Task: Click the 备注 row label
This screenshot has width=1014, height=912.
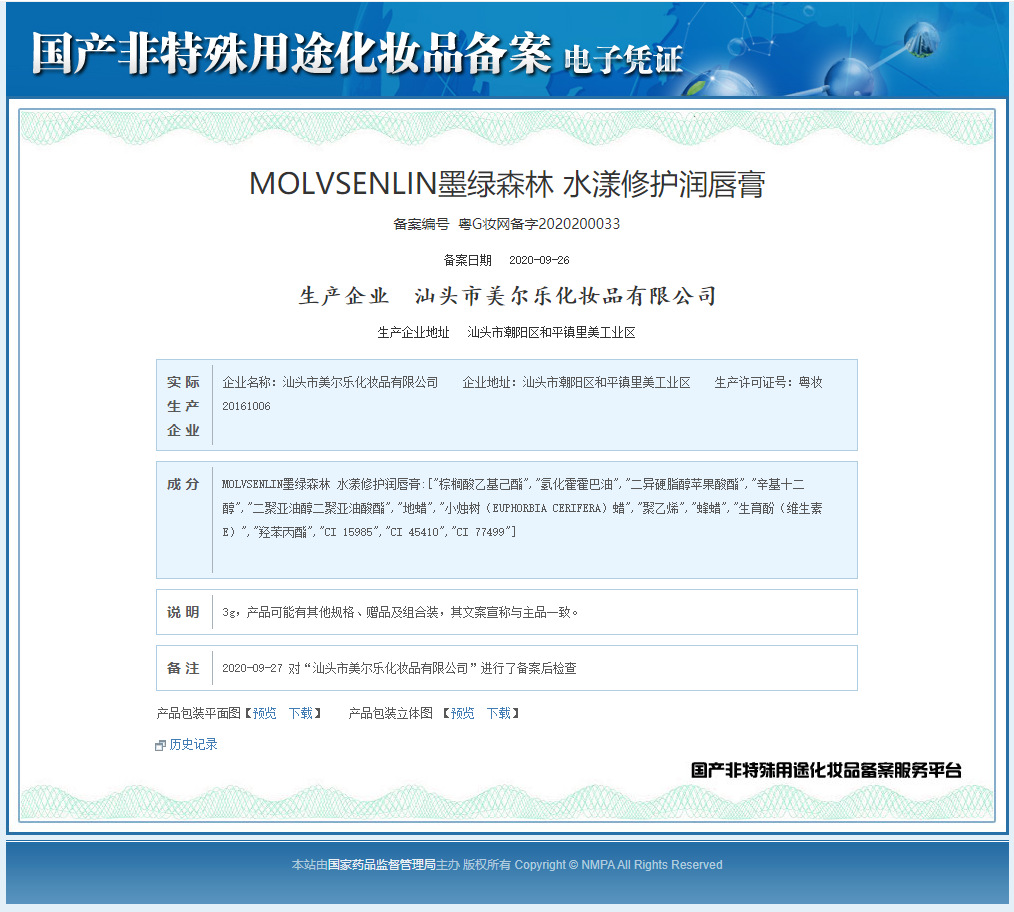Action: [183, 668]
